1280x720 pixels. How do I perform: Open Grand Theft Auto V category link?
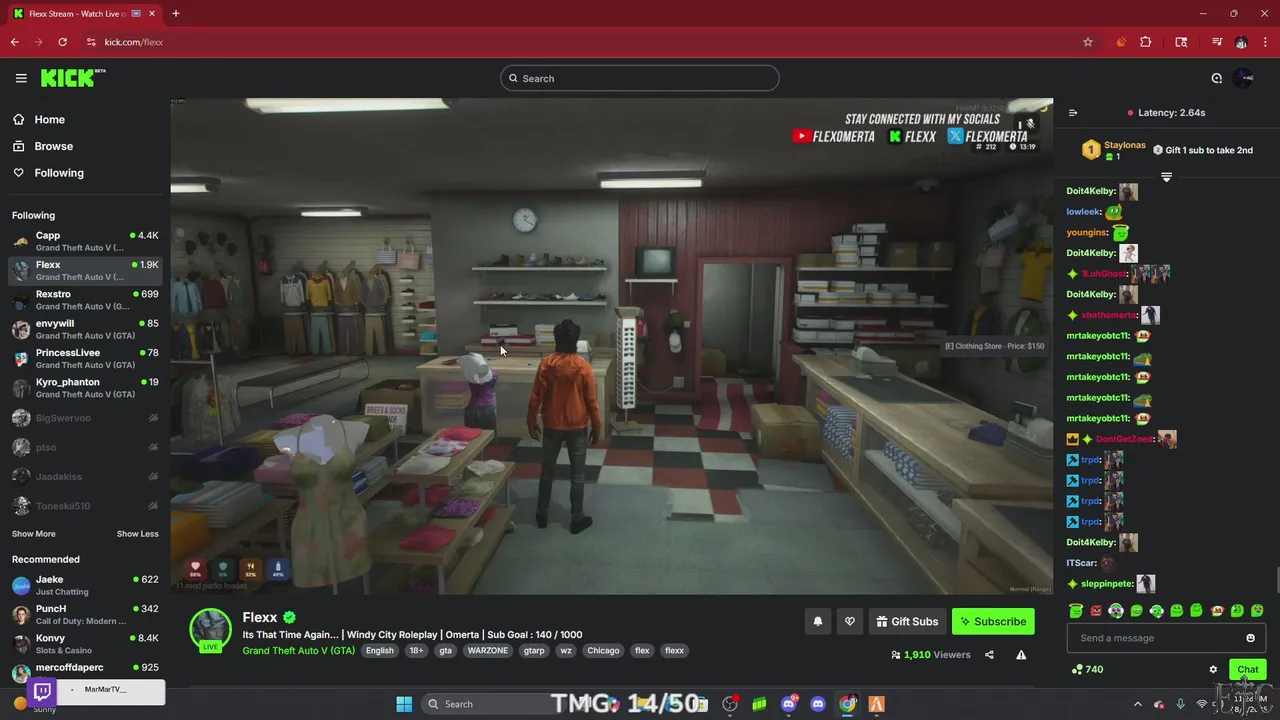click(298, 651)
